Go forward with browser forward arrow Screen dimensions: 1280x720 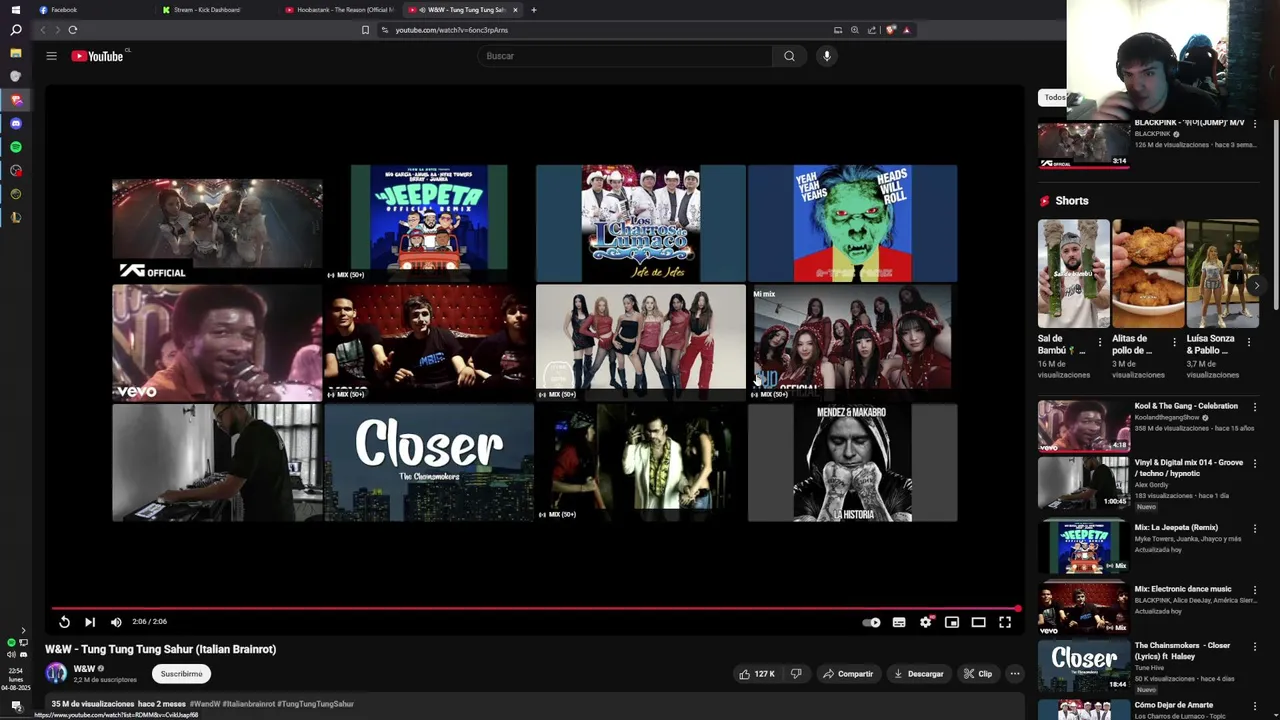coord(56,30)
